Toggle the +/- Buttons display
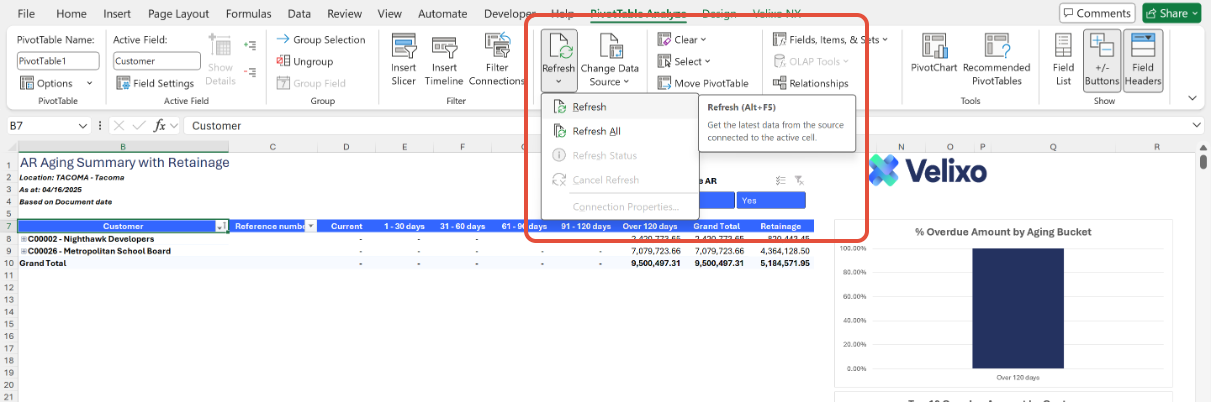 [x=1101, y=60]
